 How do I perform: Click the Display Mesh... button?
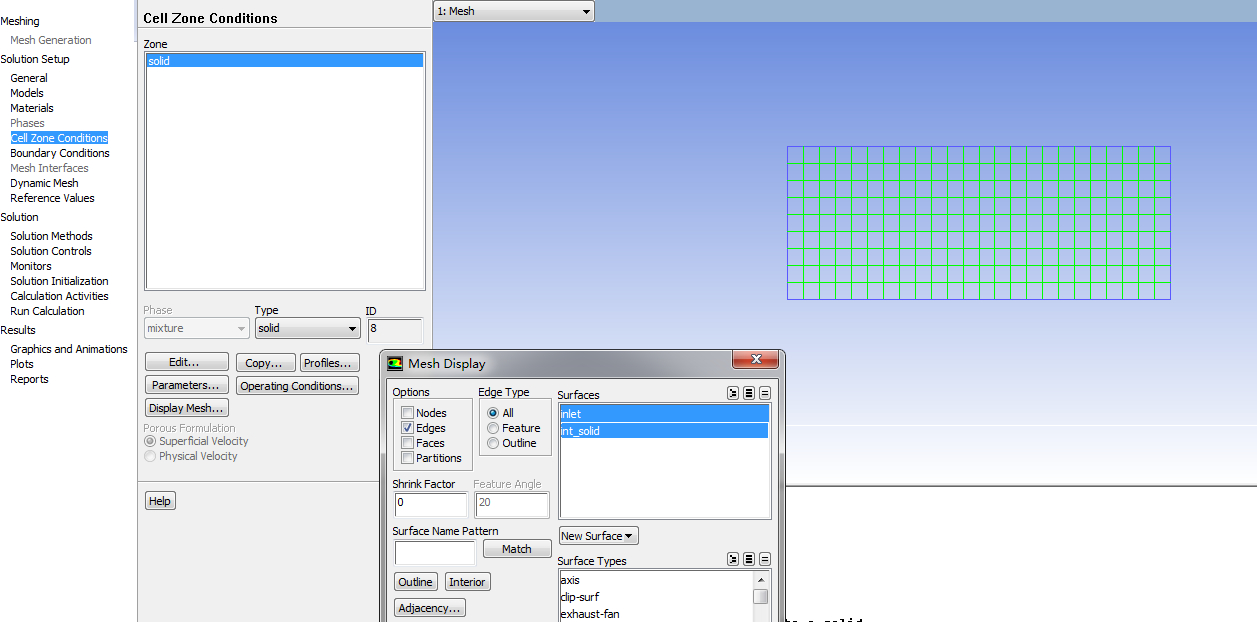(187, 408)
